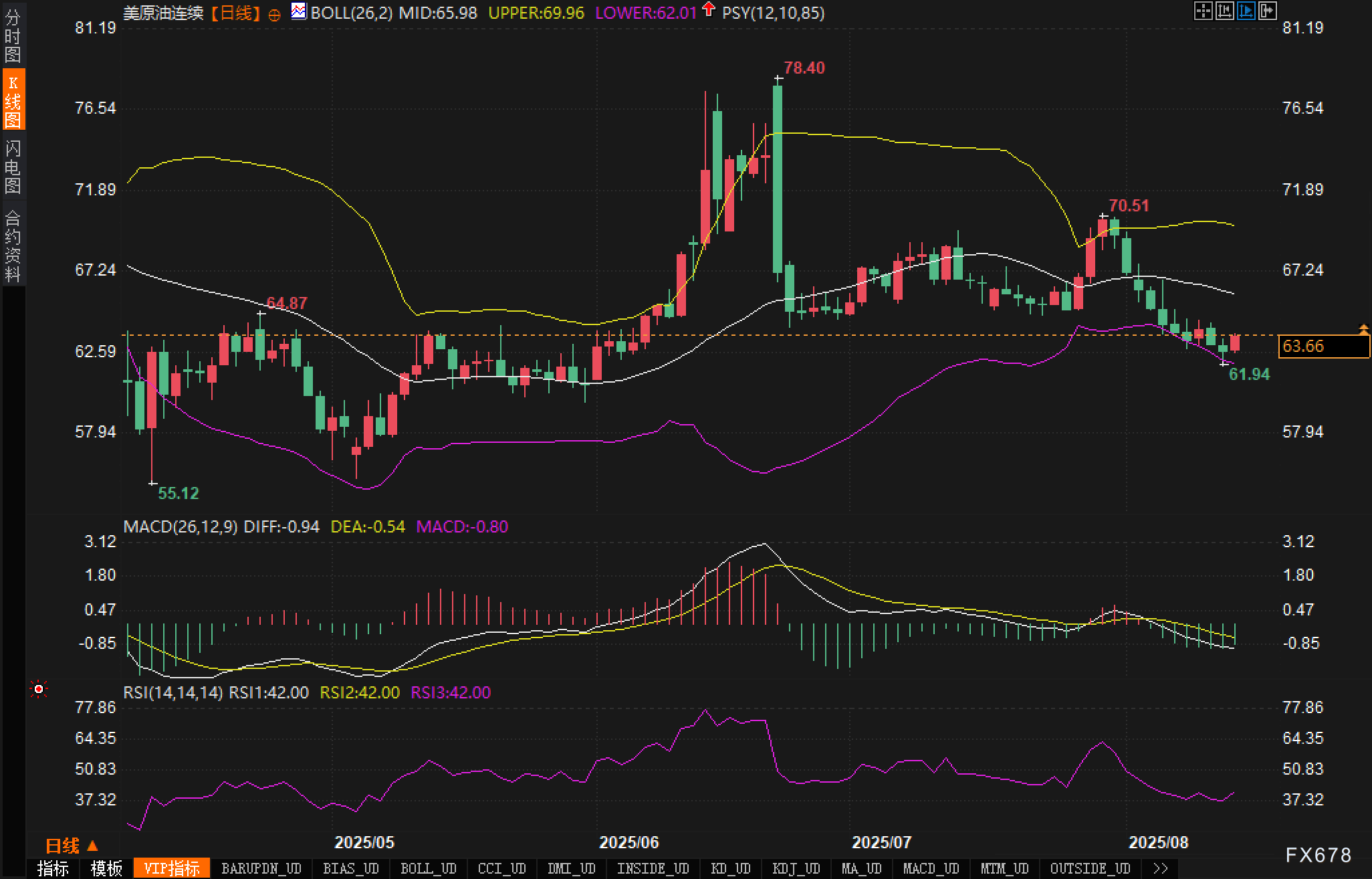Open the 模板 tab
Screen dimensions: 1372x879
(106, 868)
